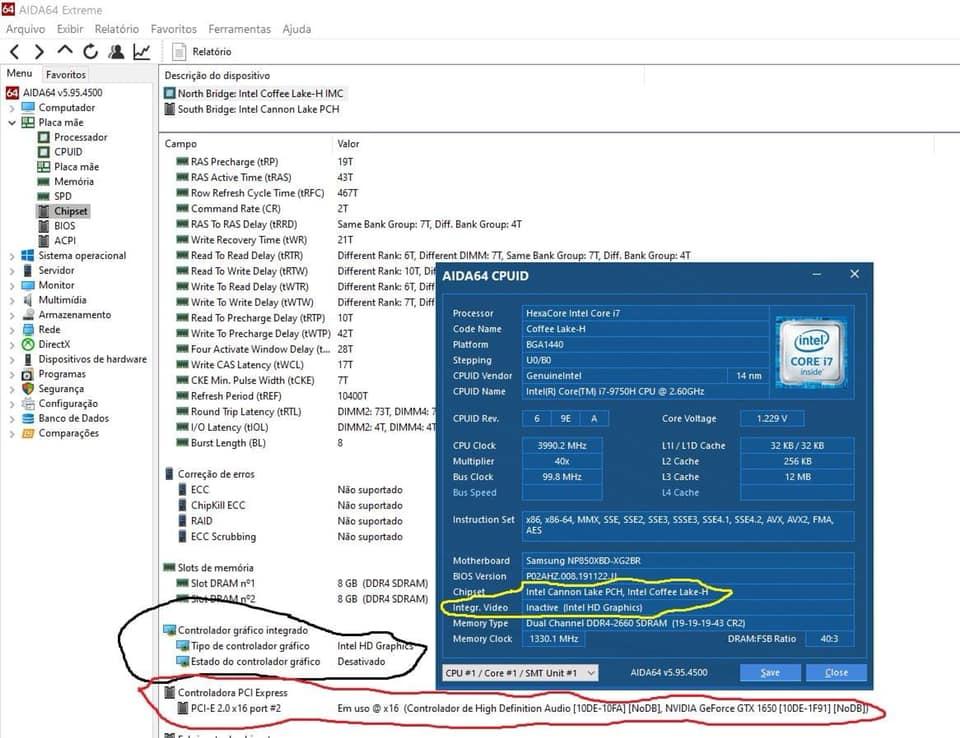
Task: Expand the Armazenamento tree node
Action: (12, 315)
